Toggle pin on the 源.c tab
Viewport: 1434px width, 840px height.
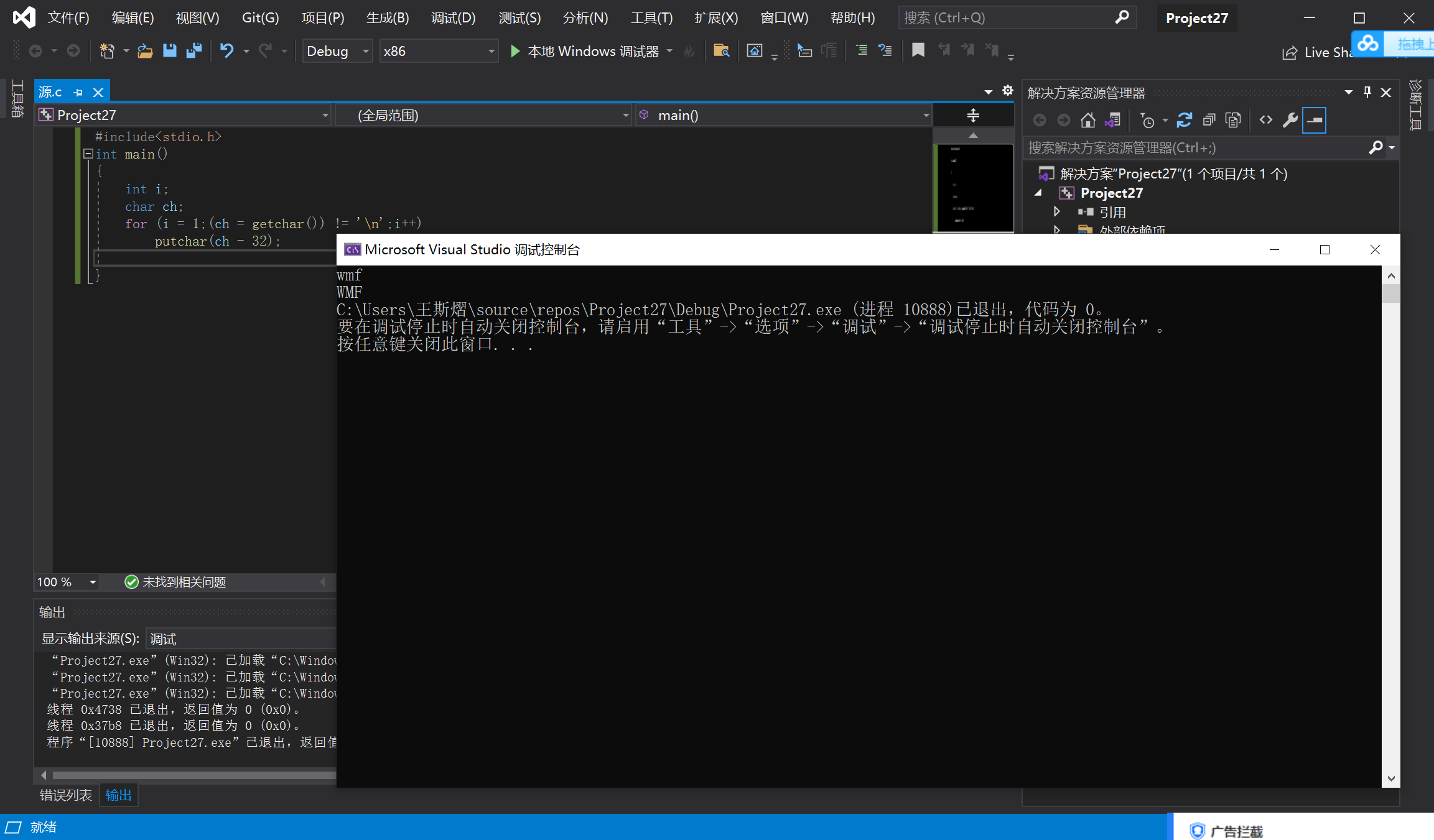click(x=78, y=93)
